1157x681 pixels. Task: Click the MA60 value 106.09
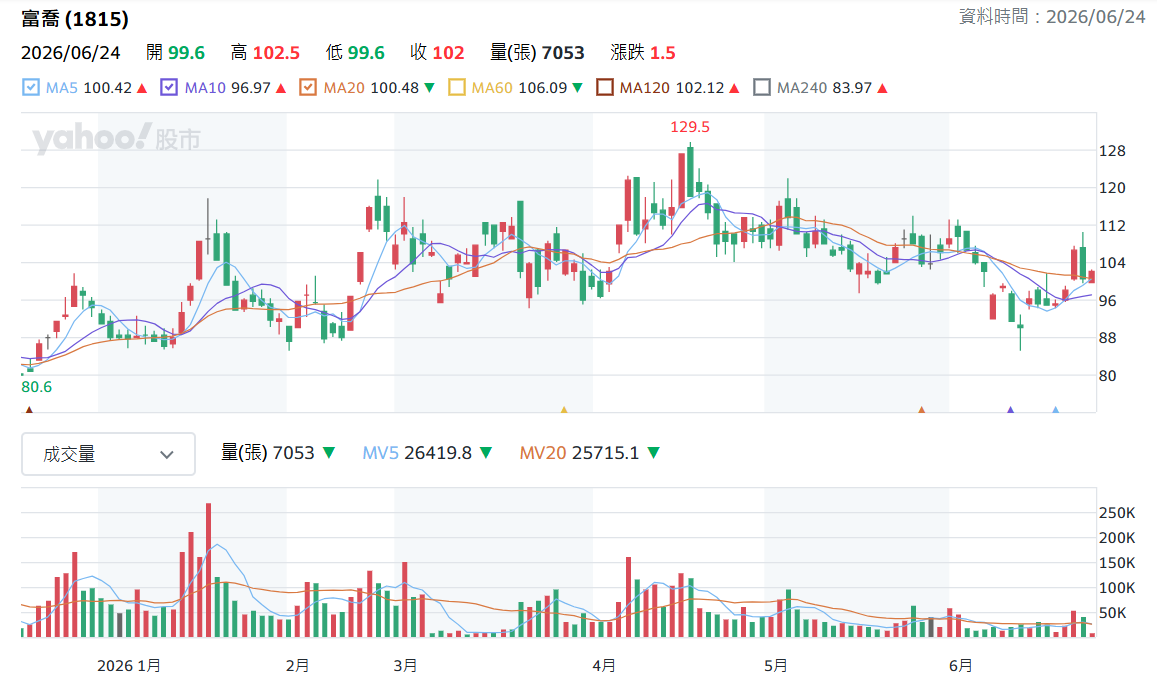coord(543,88)
